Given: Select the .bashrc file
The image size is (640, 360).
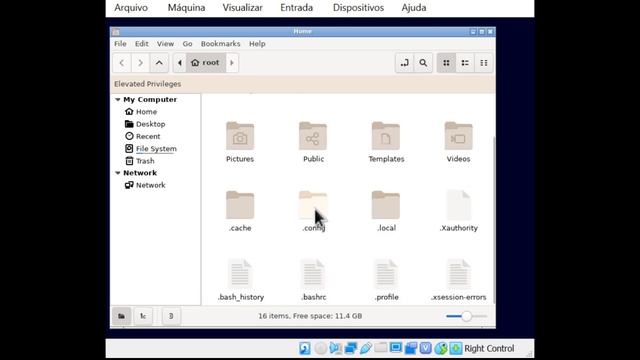Looking at the screenshot, I should tap(313, 280).
